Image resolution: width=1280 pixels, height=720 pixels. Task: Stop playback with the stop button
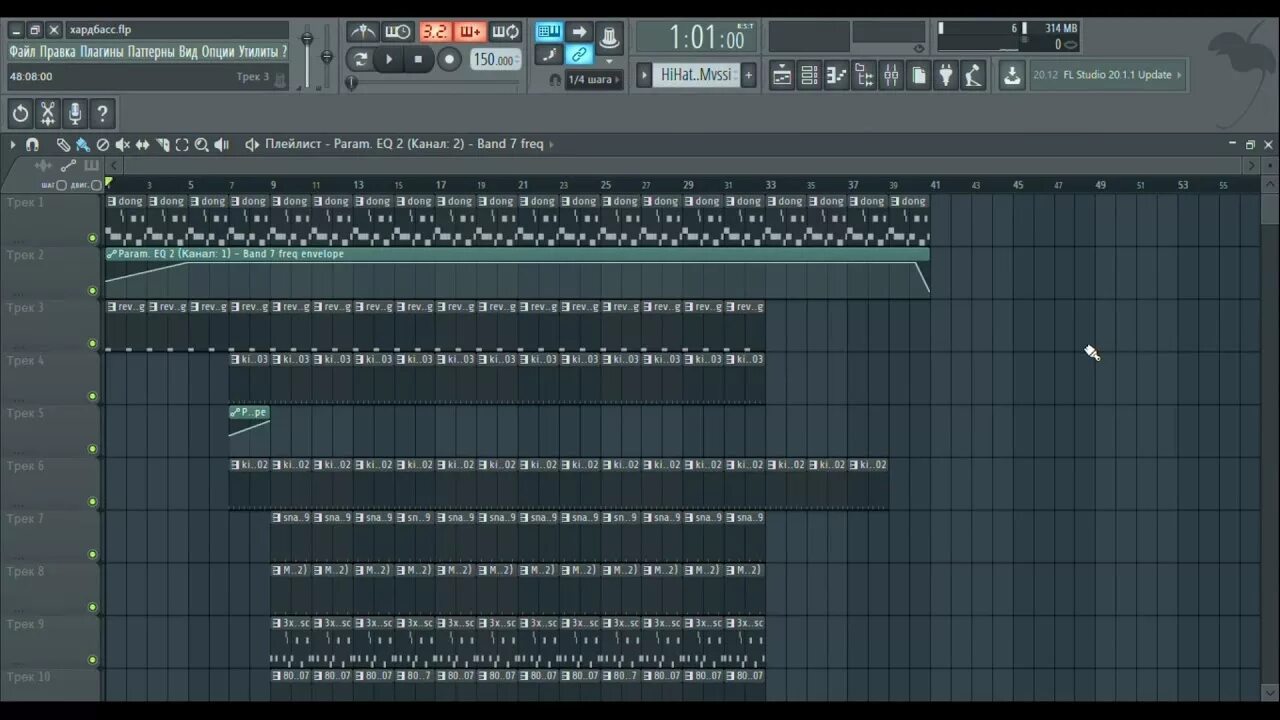(x=418, y=59)
